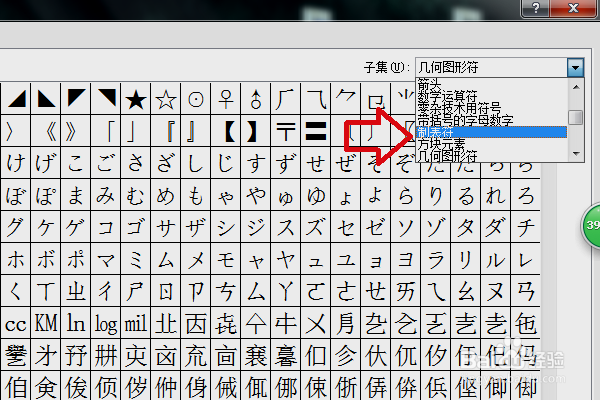Select bopomofo ㄚ character cell
Screen dimensions: 600x400
[285, 292]
